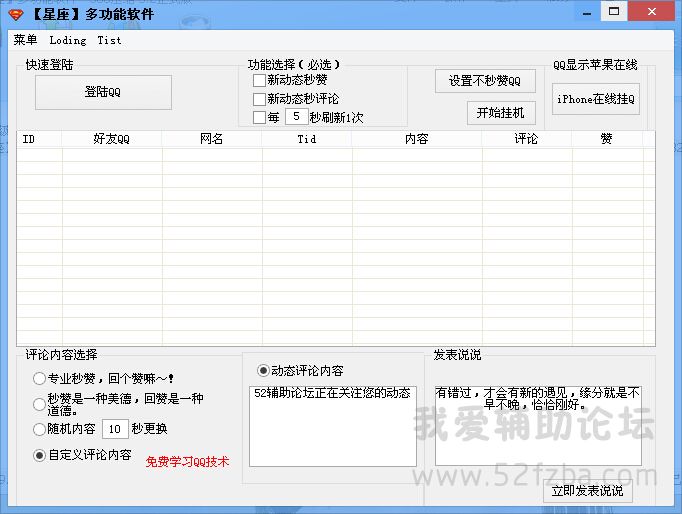Open the Loding menu

pos(68,40)
